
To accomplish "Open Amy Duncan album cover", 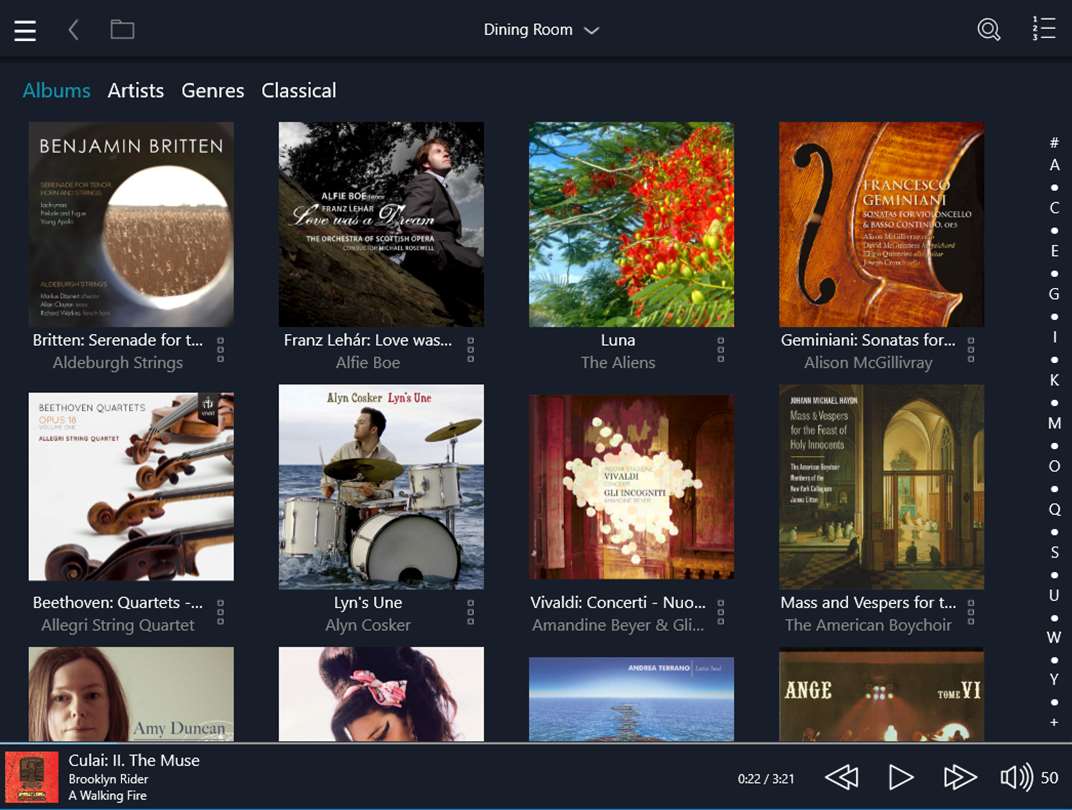I will tap(131, 694).
